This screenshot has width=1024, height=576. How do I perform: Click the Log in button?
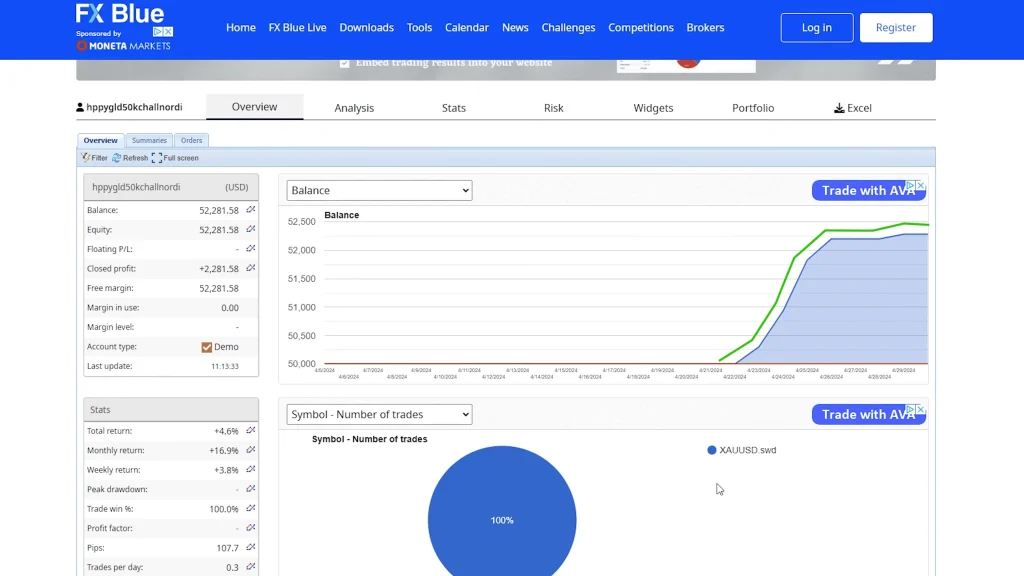coord(816,28)
